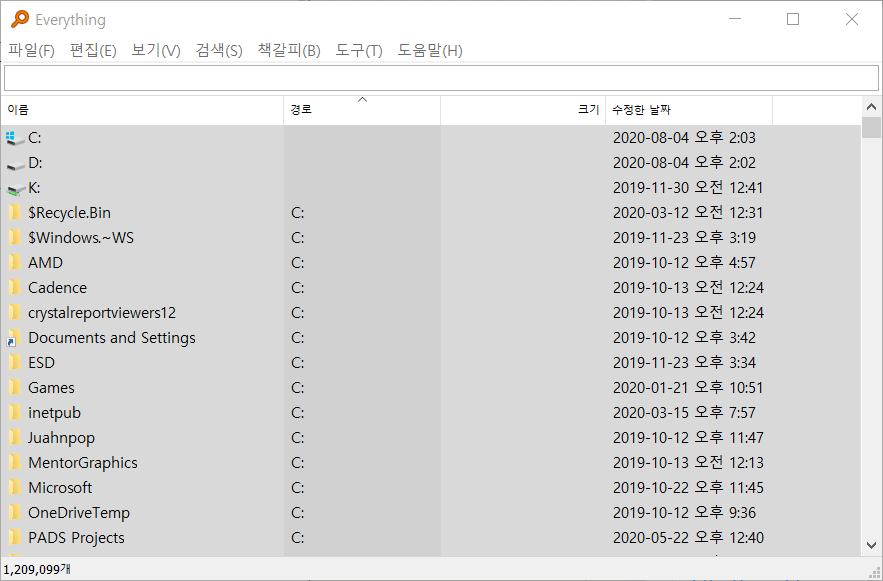883x581 pixels.
Task: Click the Cadence folder icon
Action: (x=15, y=288)
